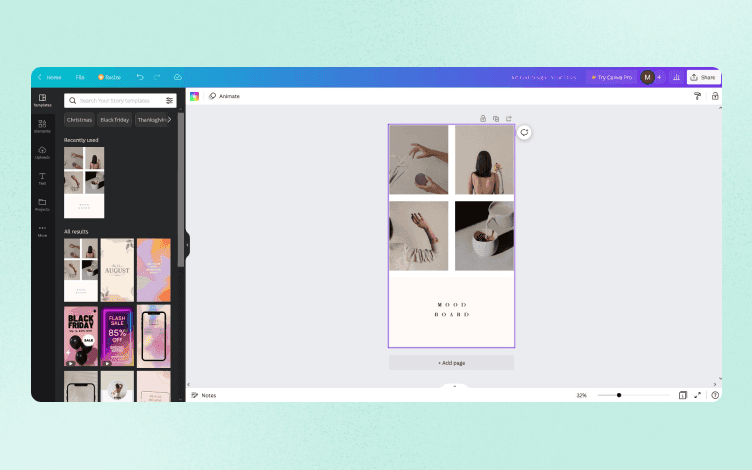Show more category chips with arrow
This screenshot has height=470, width=752.
pos(169,120)
